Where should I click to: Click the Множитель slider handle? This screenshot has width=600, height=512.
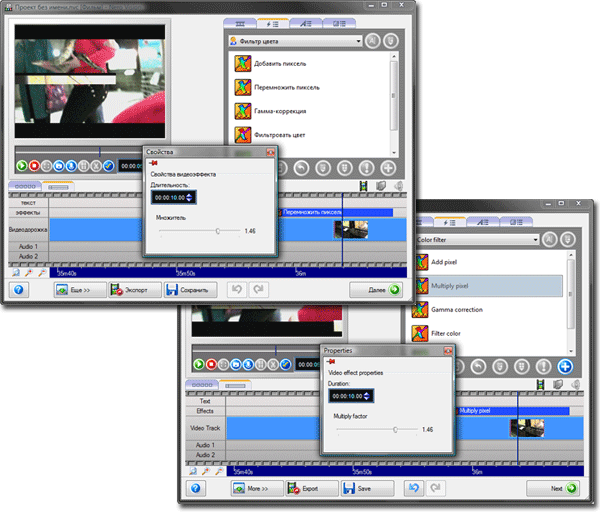(x=218, y=231)
